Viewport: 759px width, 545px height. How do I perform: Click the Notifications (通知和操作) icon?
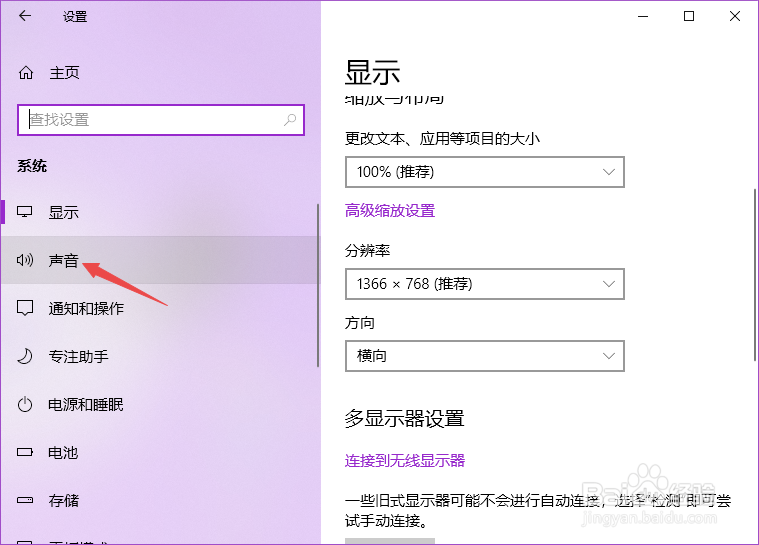[26, 308]
